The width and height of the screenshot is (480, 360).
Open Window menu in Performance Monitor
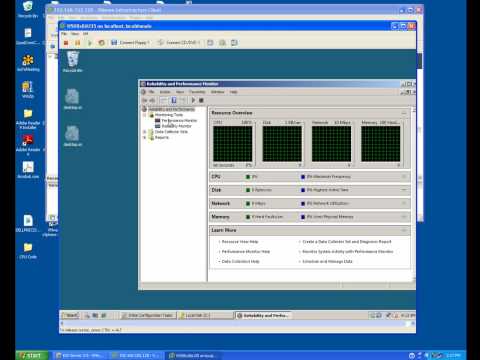click(x=217, y=92)
